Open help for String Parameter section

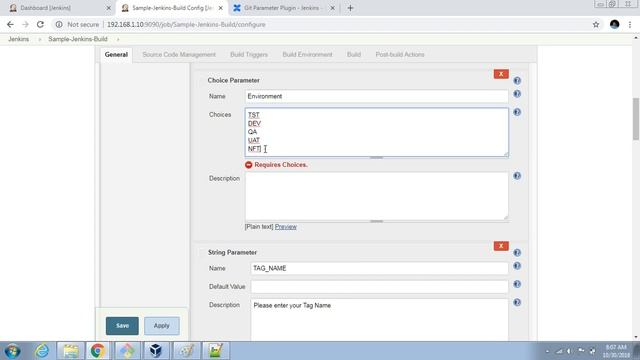point(517,252)
